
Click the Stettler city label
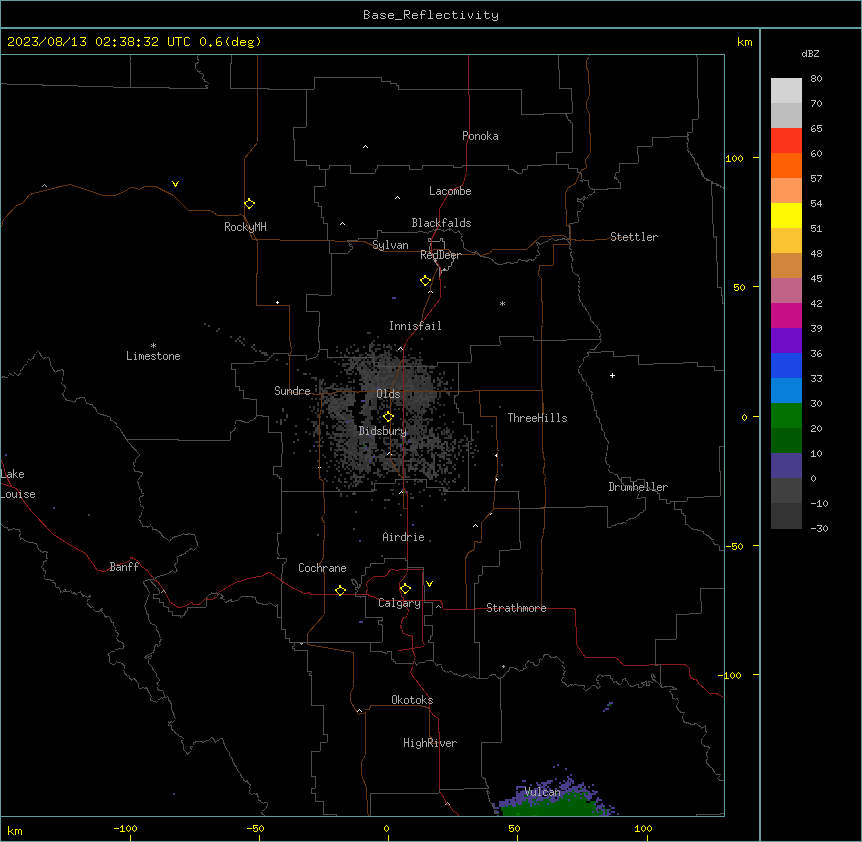click(x=634, y=237)
